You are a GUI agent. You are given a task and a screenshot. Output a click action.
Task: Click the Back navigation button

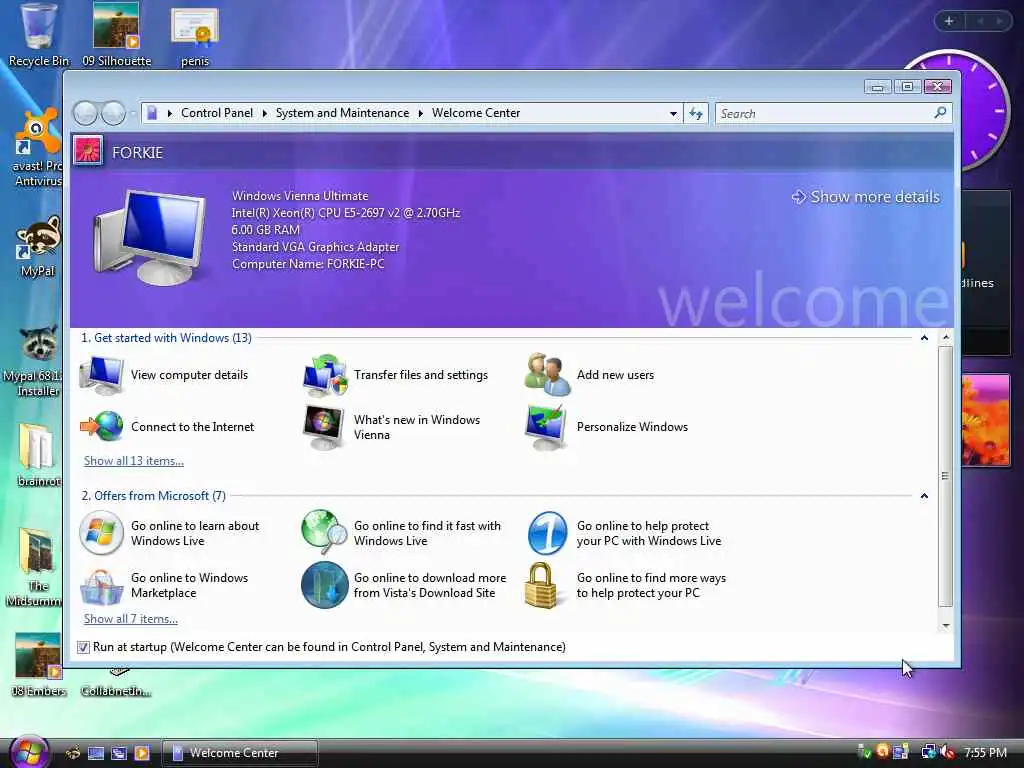(x=85, y=113)
